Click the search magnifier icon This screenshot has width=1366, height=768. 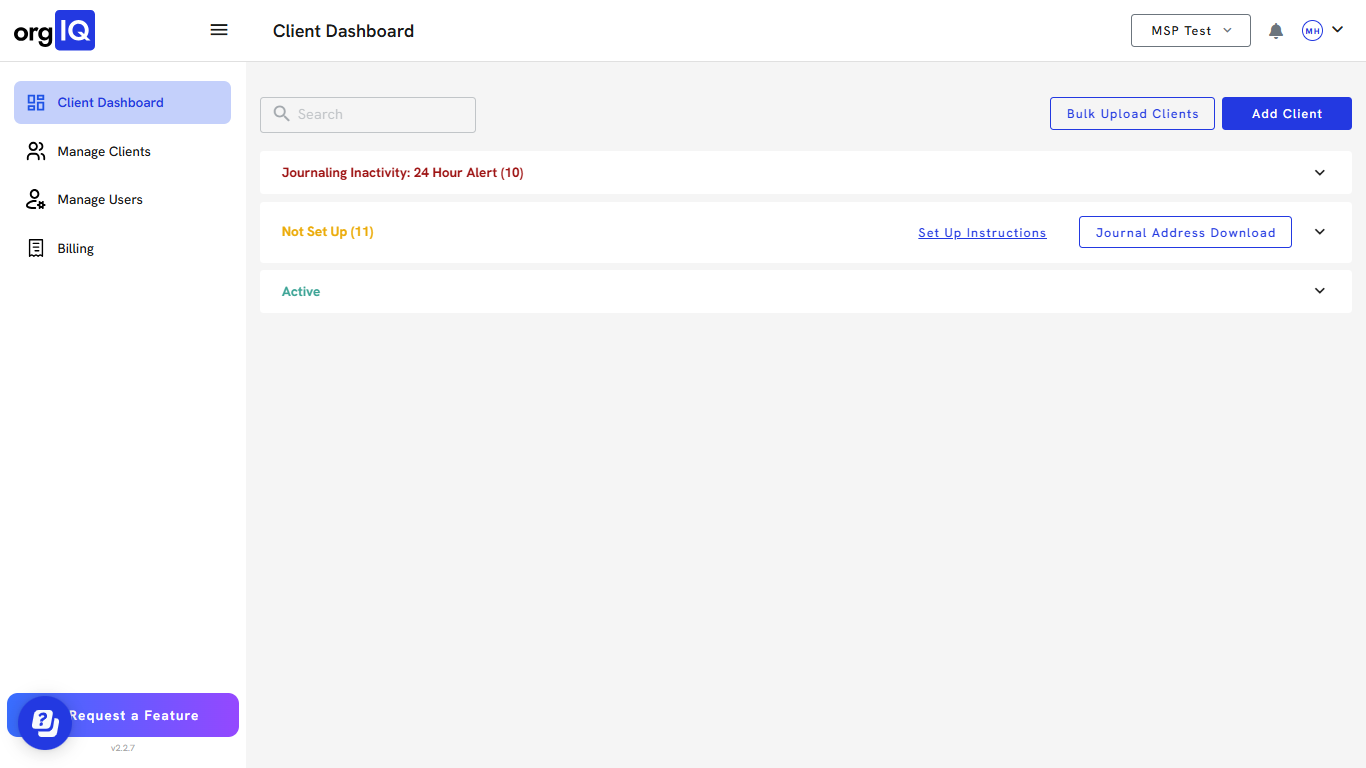coord(282,114)
